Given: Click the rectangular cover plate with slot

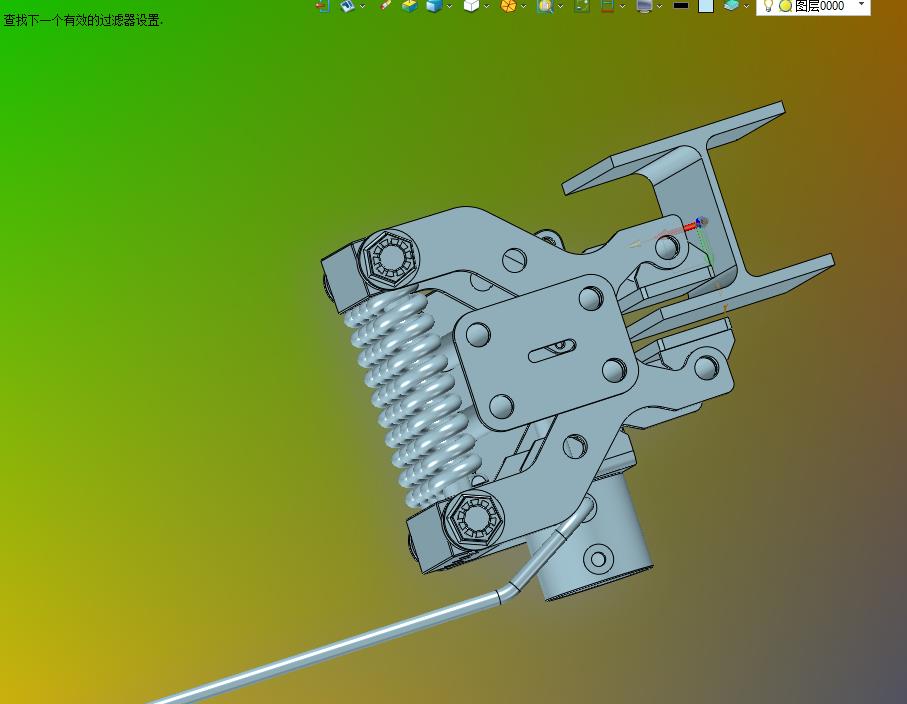Looking at the screenshot, I should click(x=545, y=352).
